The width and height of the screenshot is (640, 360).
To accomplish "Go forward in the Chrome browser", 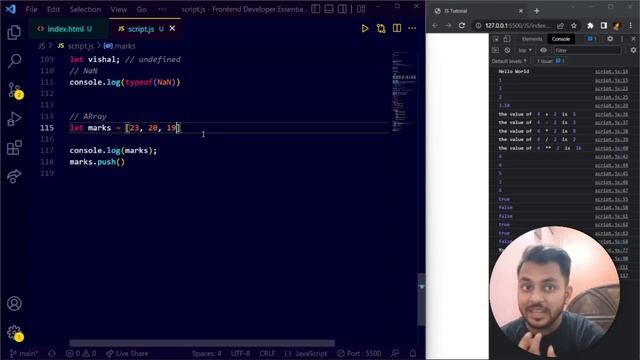I will coord(448,25).
